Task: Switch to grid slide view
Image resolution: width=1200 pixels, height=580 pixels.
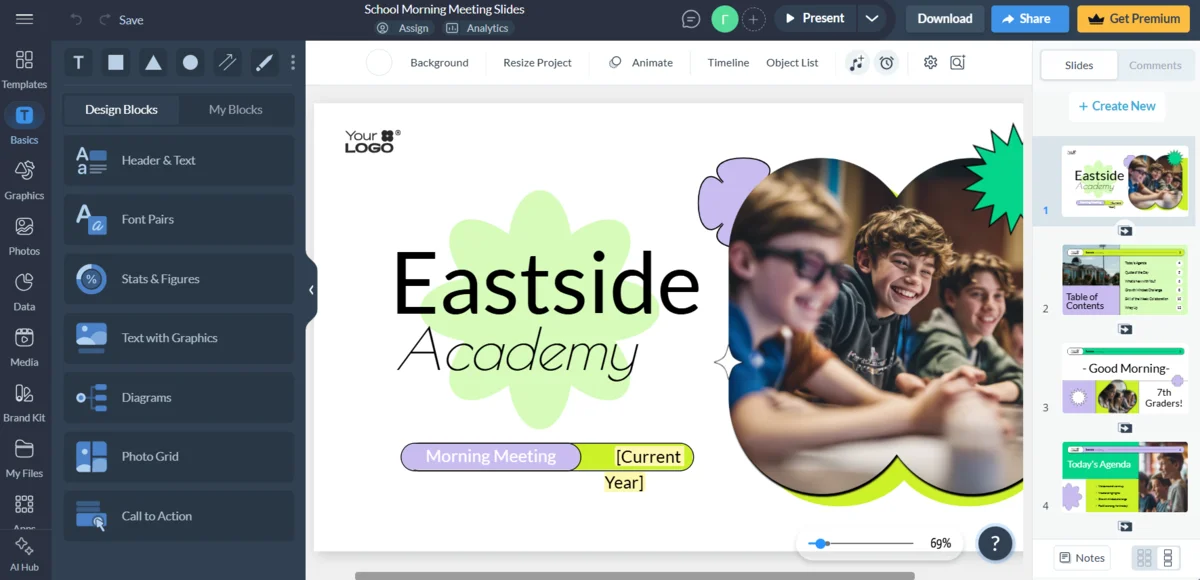Action: [1144, 558]
